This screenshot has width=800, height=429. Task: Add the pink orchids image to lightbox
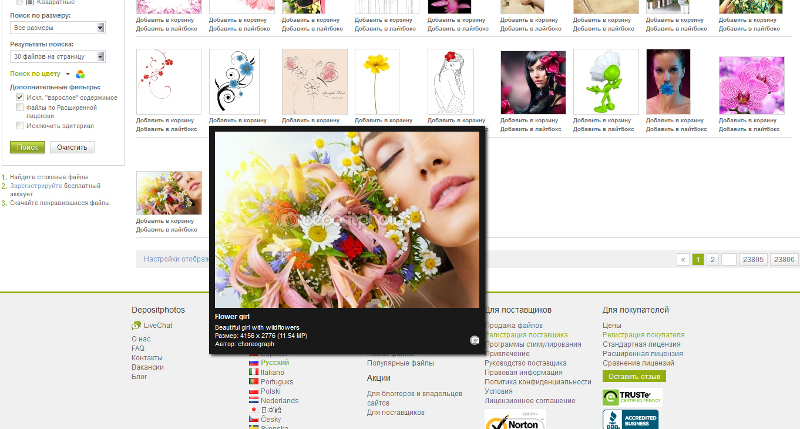click(750, 129)
